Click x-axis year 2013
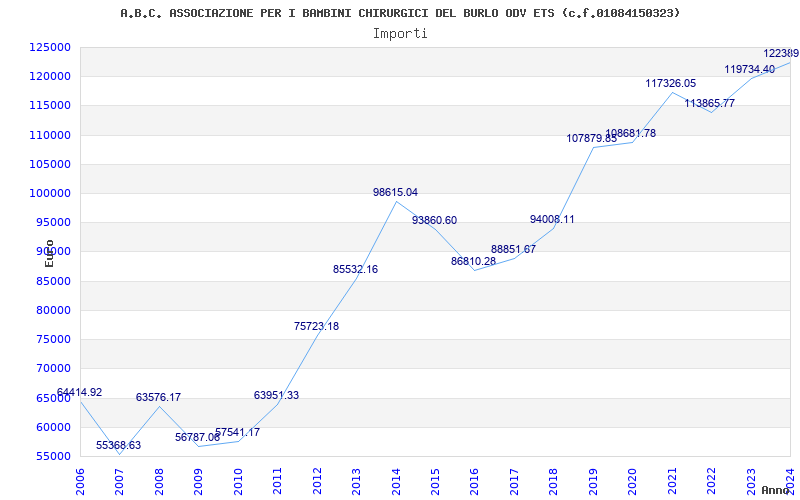800x500 pixels. 356,482
